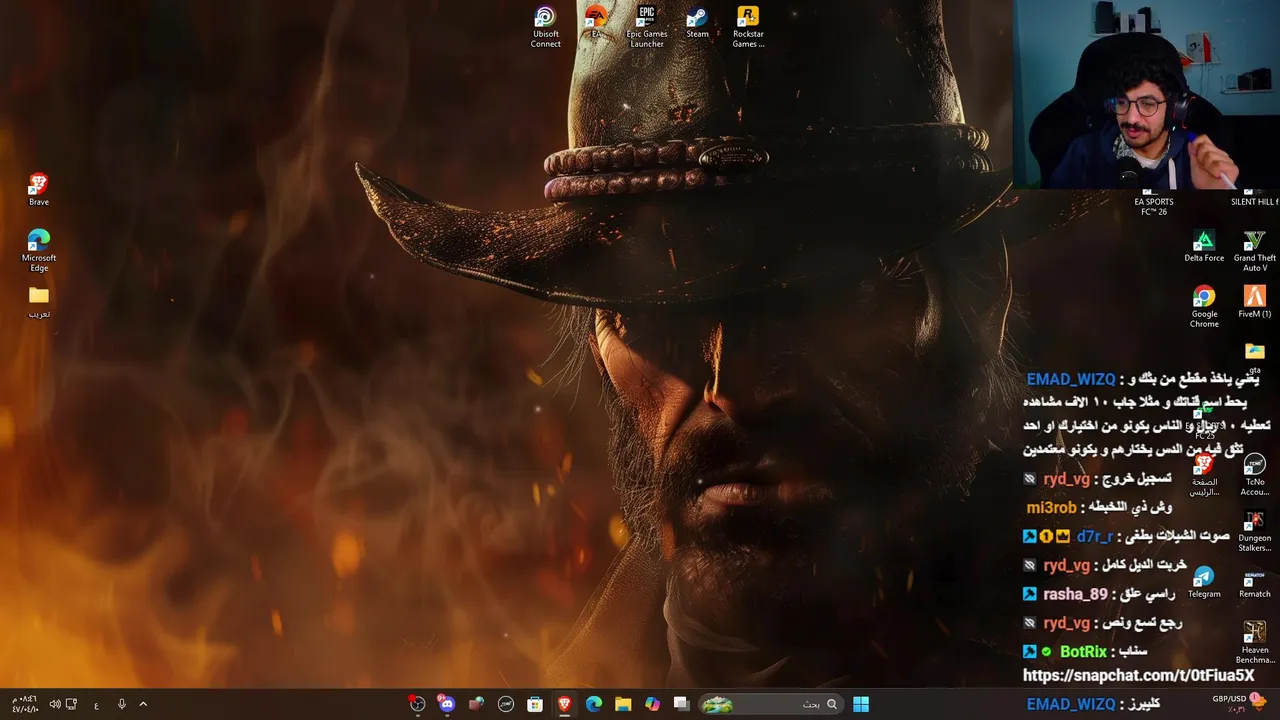The image size is (1280, 720).
Task: Open Task View from the taskbar
Action: [682, 704]
